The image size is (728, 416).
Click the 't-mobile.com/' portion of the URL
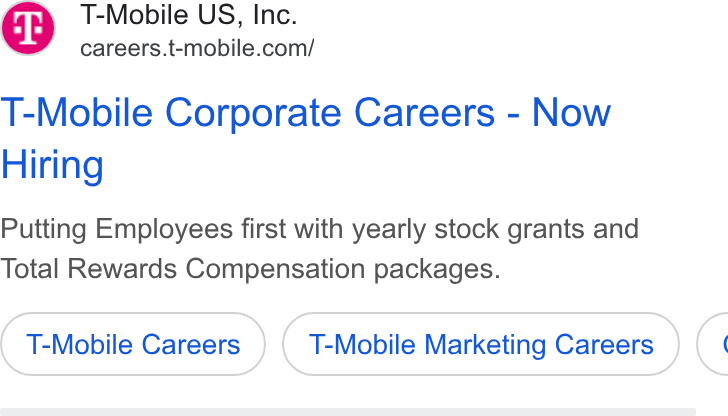click(241, 48)
